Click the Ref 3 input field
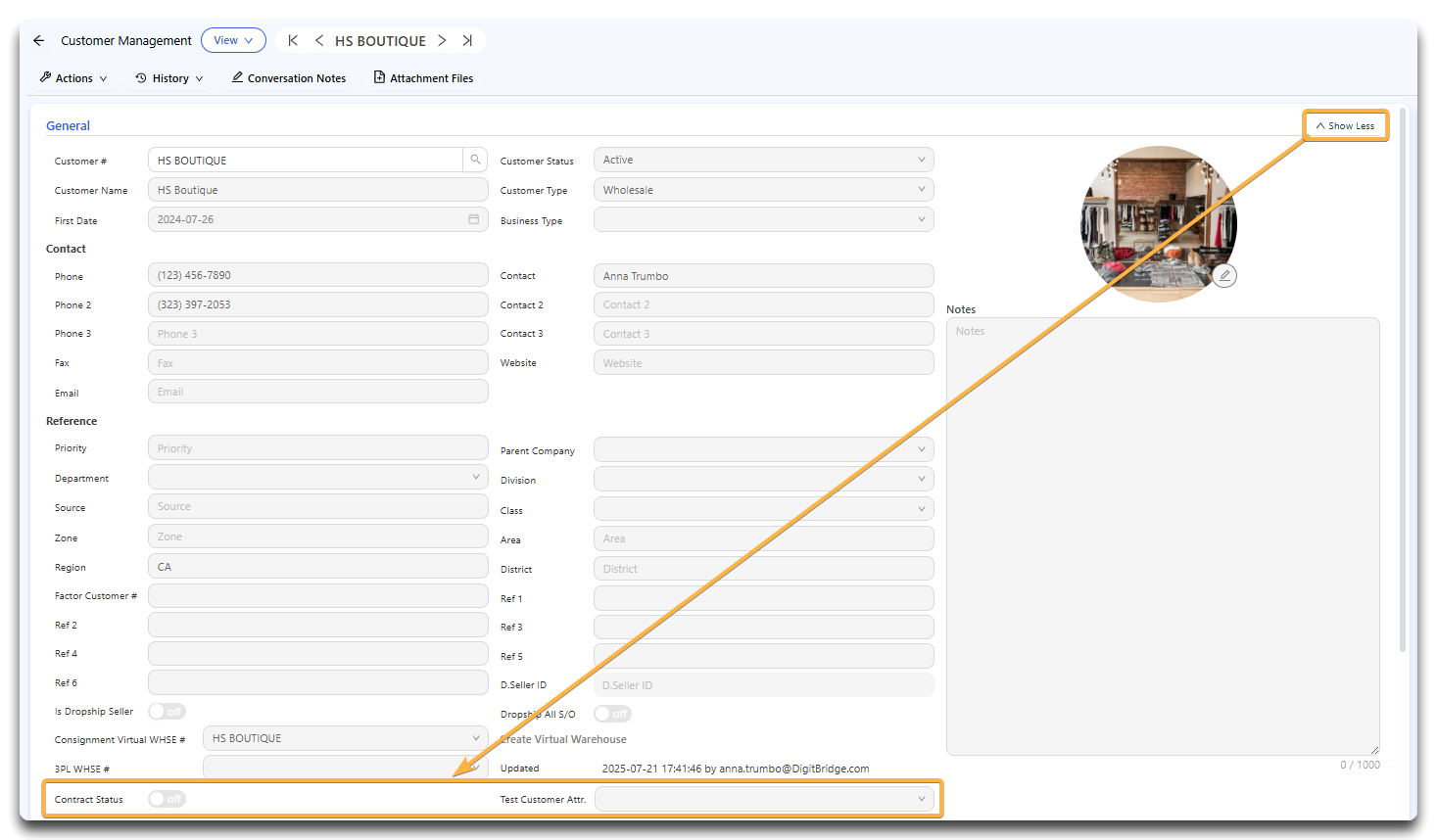Viewport: 1437px width, 840px height. pyautogui.click(x=764, y=627)
